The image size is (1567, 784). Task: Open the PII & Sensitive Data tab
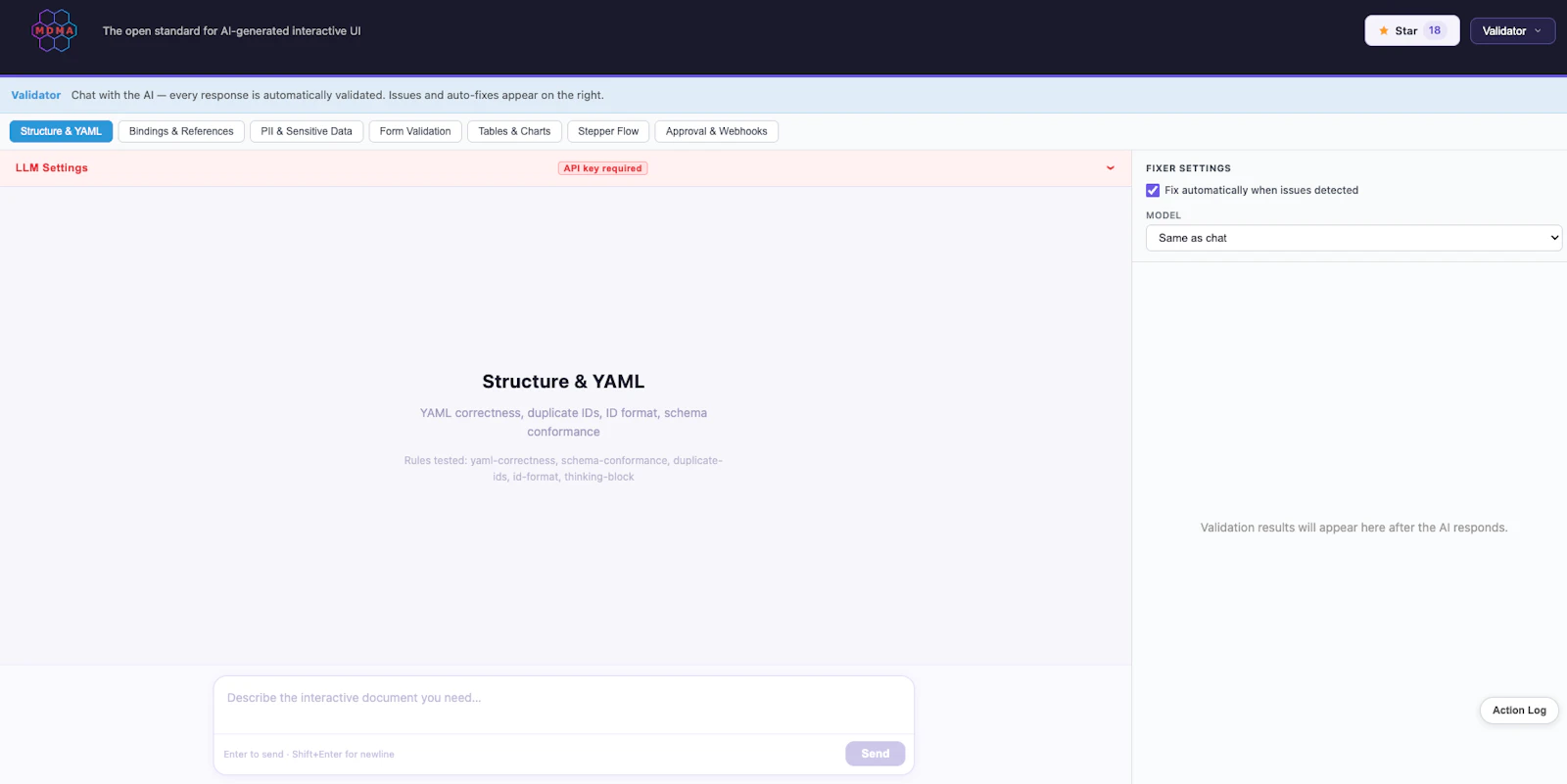coord(307,131)
